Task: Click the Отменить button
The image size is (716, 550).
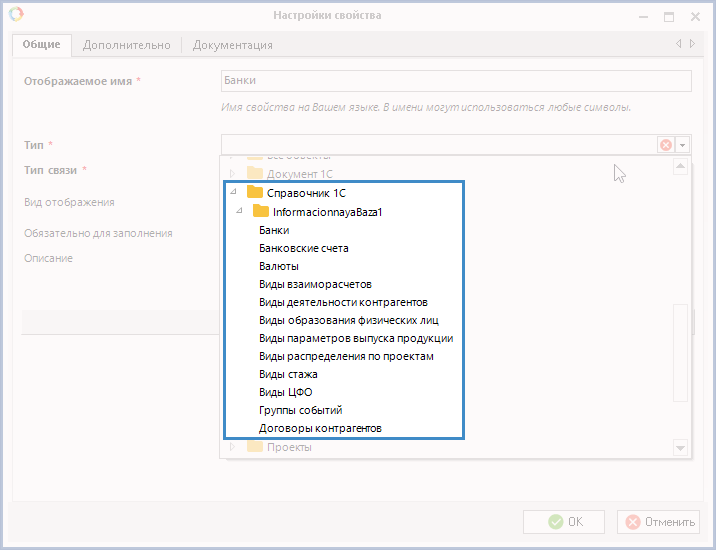Action: pos(658,522)
